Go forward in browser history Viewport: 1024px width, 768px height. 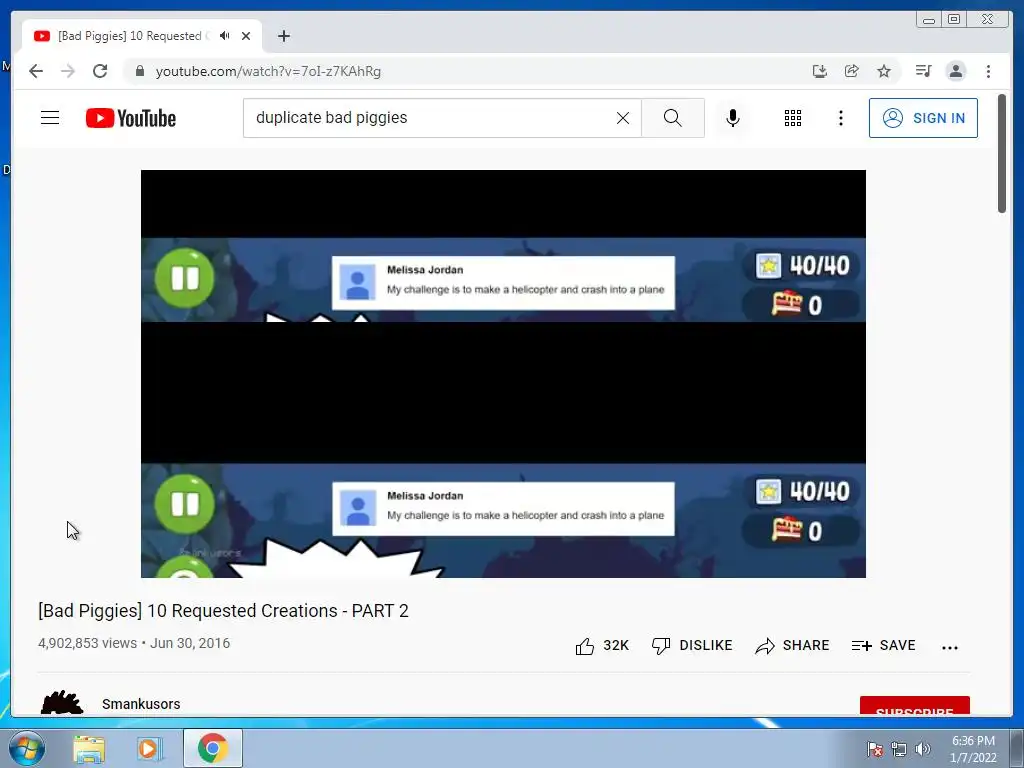pos(68,71)
